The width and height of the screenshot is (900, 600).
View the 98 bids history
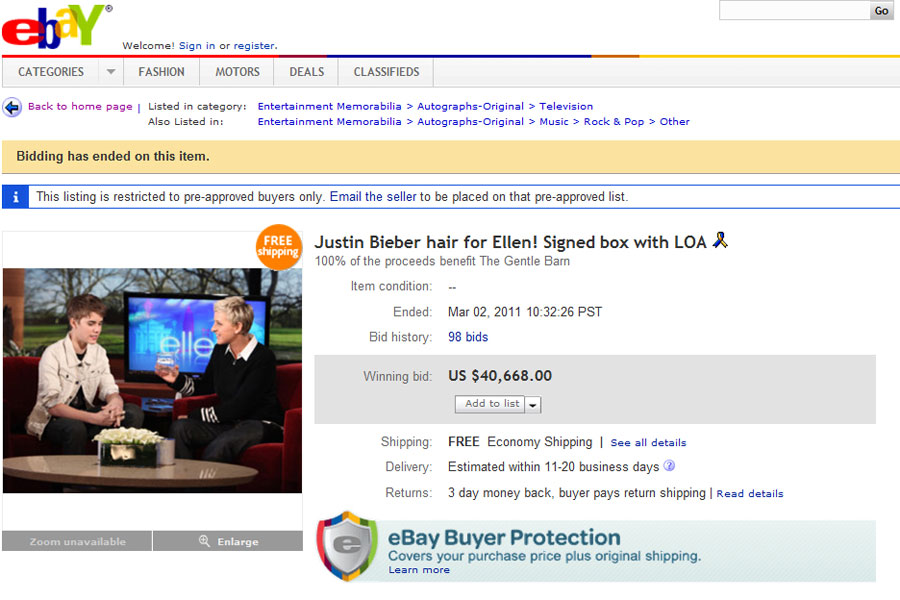pyautogui.click(x=468, y=337)
